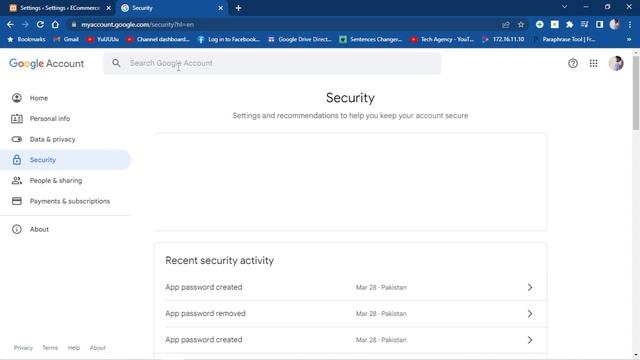Click the People & sharing icon
The width and height of the screenshot is (640, 360).
17,180
